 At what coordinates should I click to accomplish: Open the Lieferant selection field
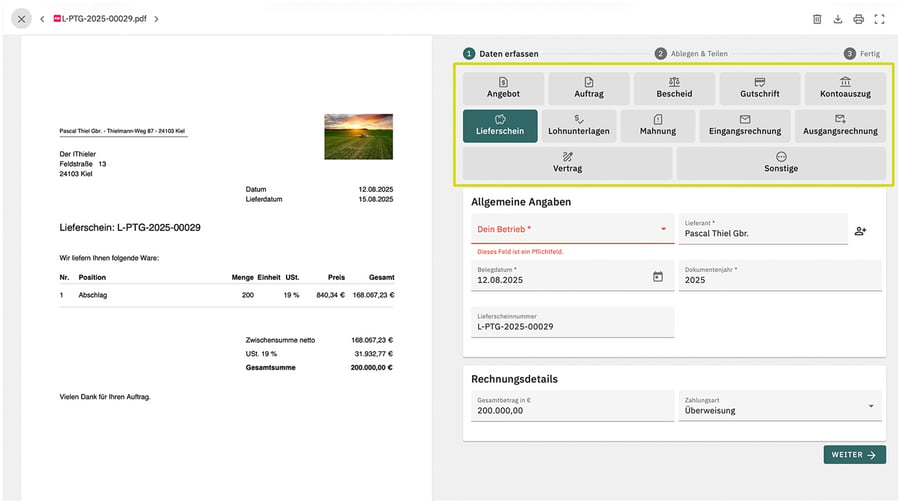pyautogui.click(x=763, y=229)
